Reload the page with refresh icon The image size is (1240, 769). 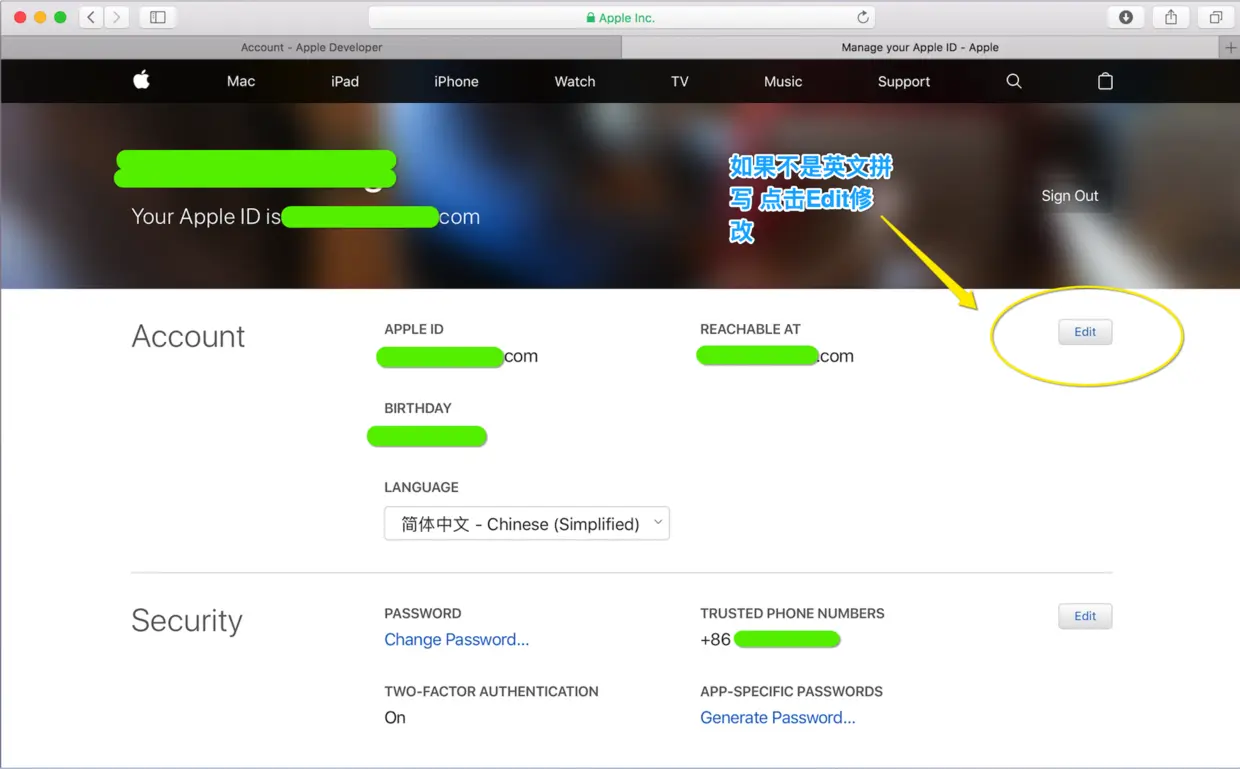(x=863, y=17)
